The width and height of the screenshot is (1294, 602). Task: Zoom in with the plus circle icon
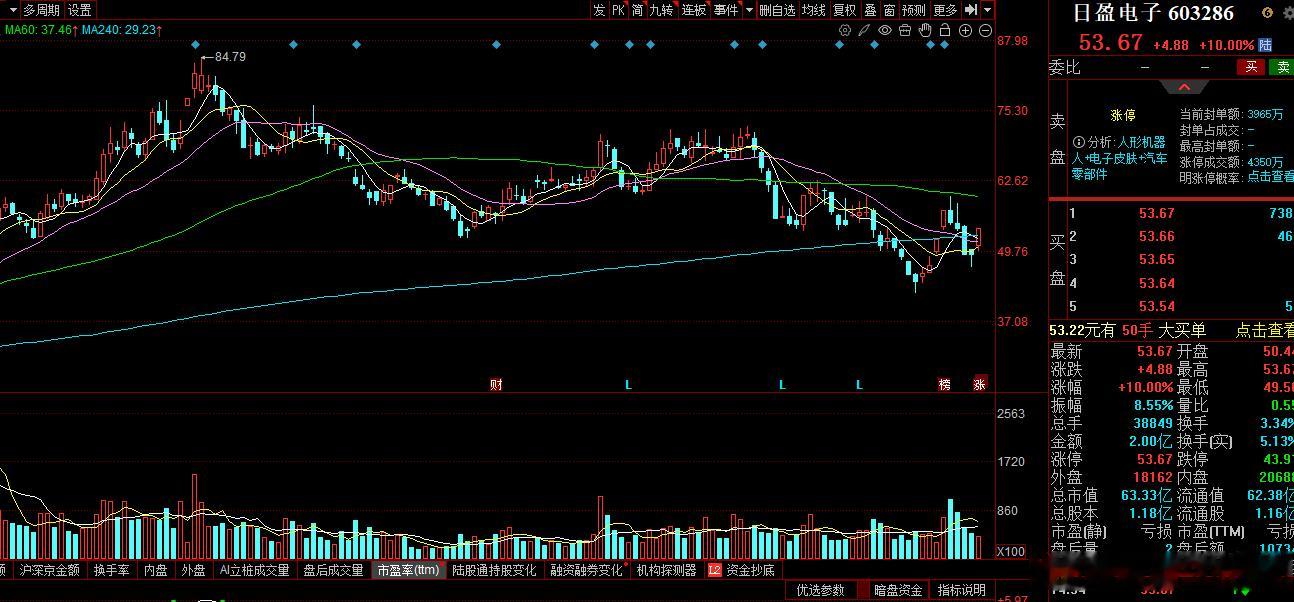click(966, 30)
